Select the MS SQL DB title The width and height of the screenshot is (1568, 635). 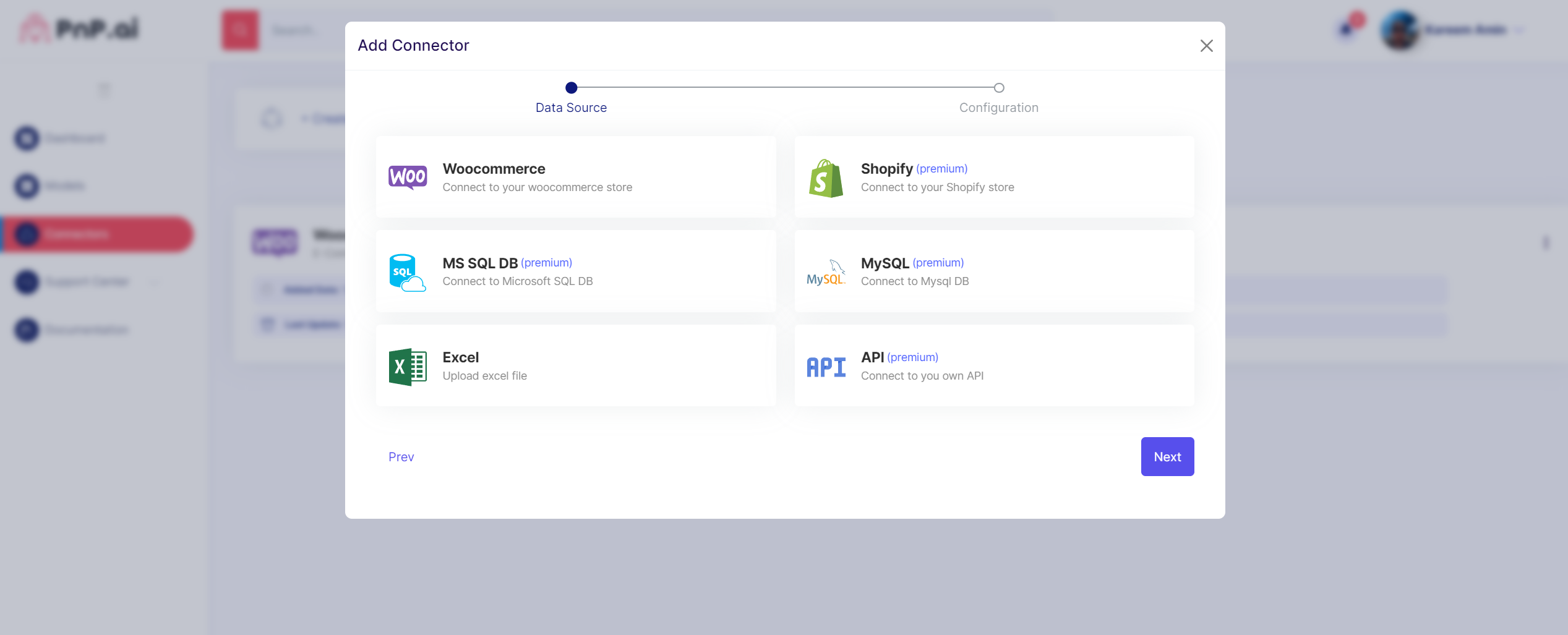(480, 263)
